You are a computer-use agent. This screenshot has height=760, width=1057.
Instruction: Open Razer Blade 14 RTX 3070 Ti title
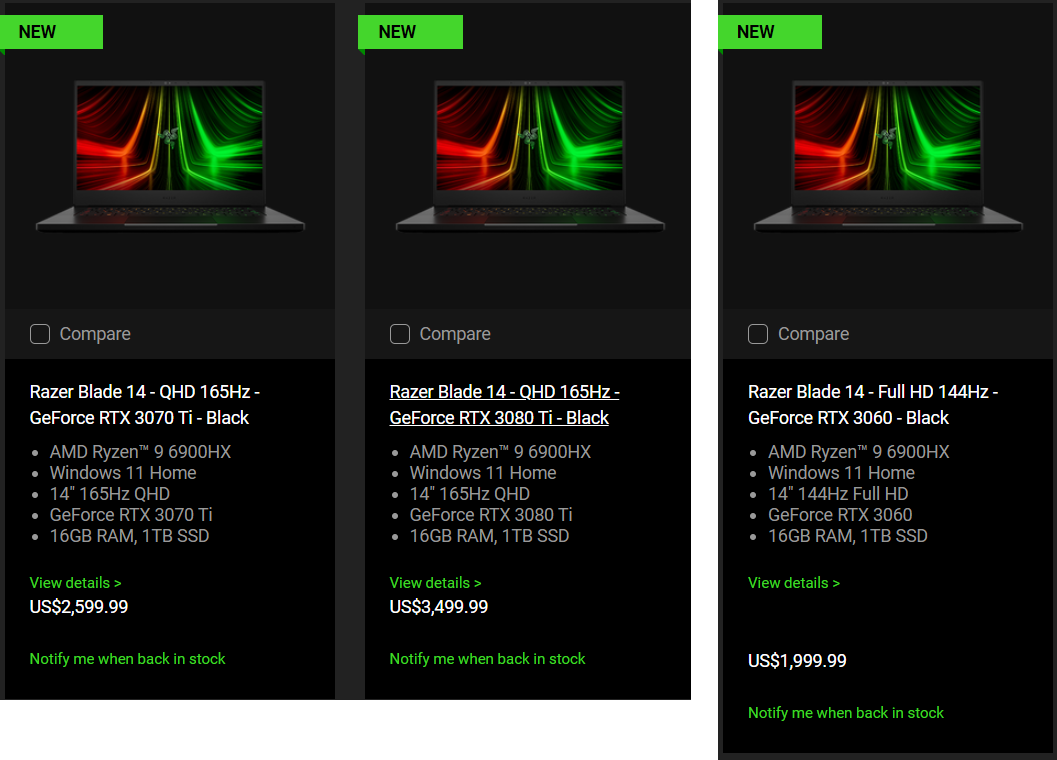[x=144, y=405]
